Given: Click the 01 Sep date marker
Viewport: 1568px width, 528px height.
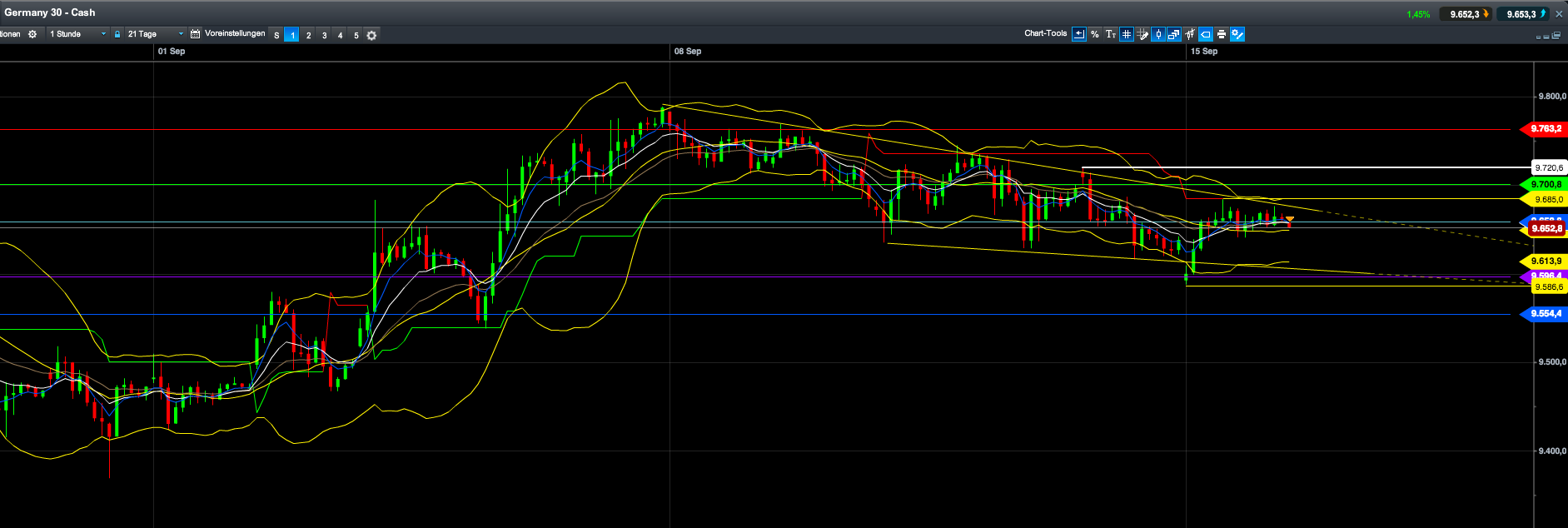Looking at the screenshot, I should 172,52.
